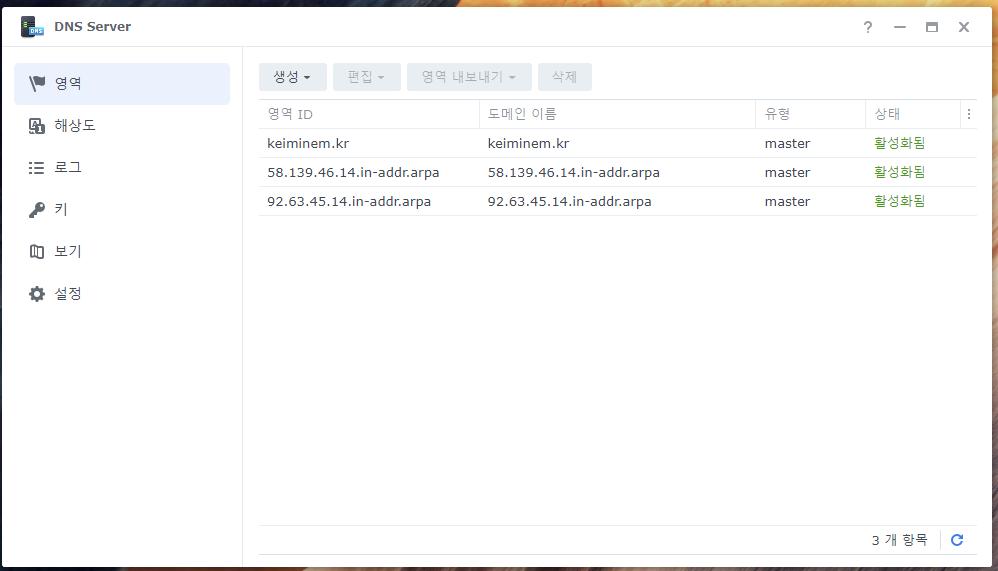Click the flag icon next to 영역

click(x=37, y=84)
